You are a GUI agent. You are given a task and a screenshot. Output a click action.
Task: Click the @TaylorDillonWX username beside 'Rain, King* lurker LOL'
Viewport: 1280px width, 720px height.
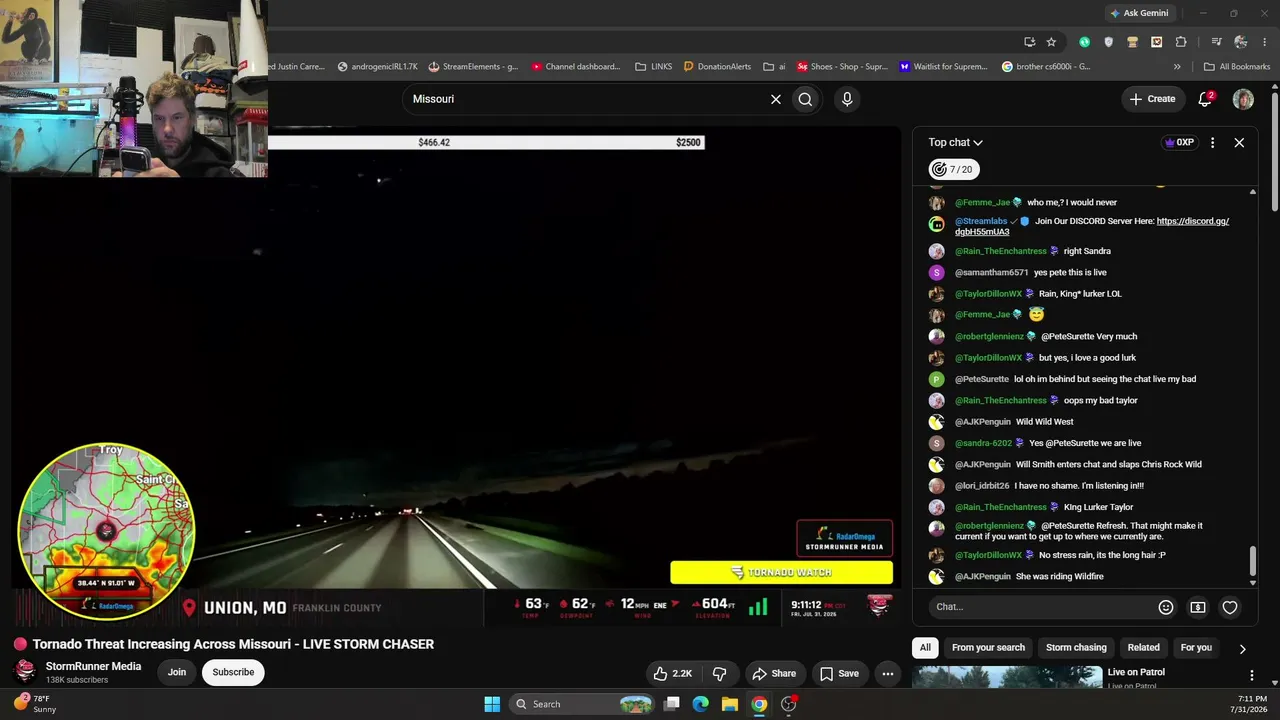(x=988, y=294)
